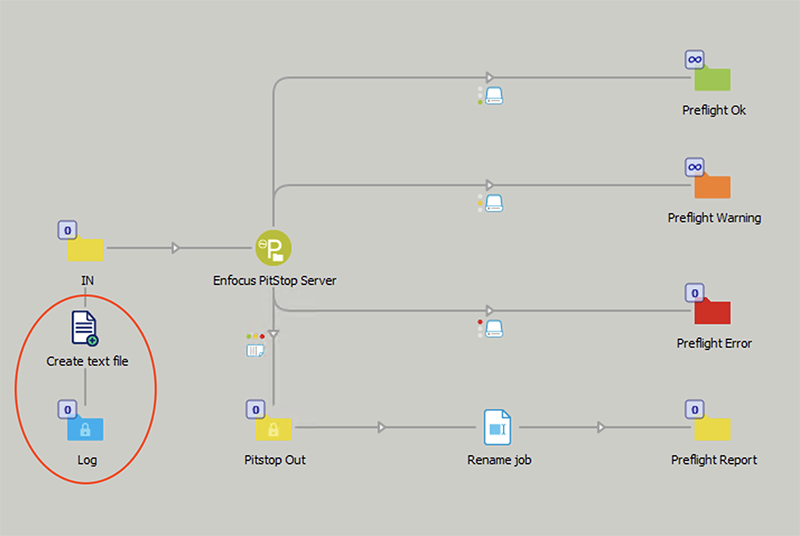
Task: Click the red Preflight Error folder
Action: [712, 311]
